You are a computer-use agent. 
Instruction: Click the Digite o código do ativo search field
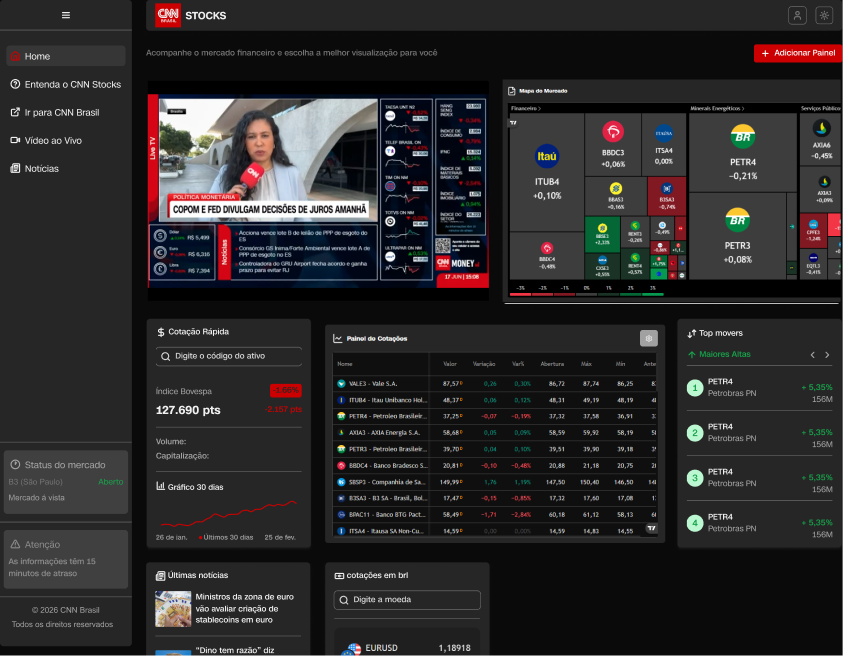click(228, 356)
